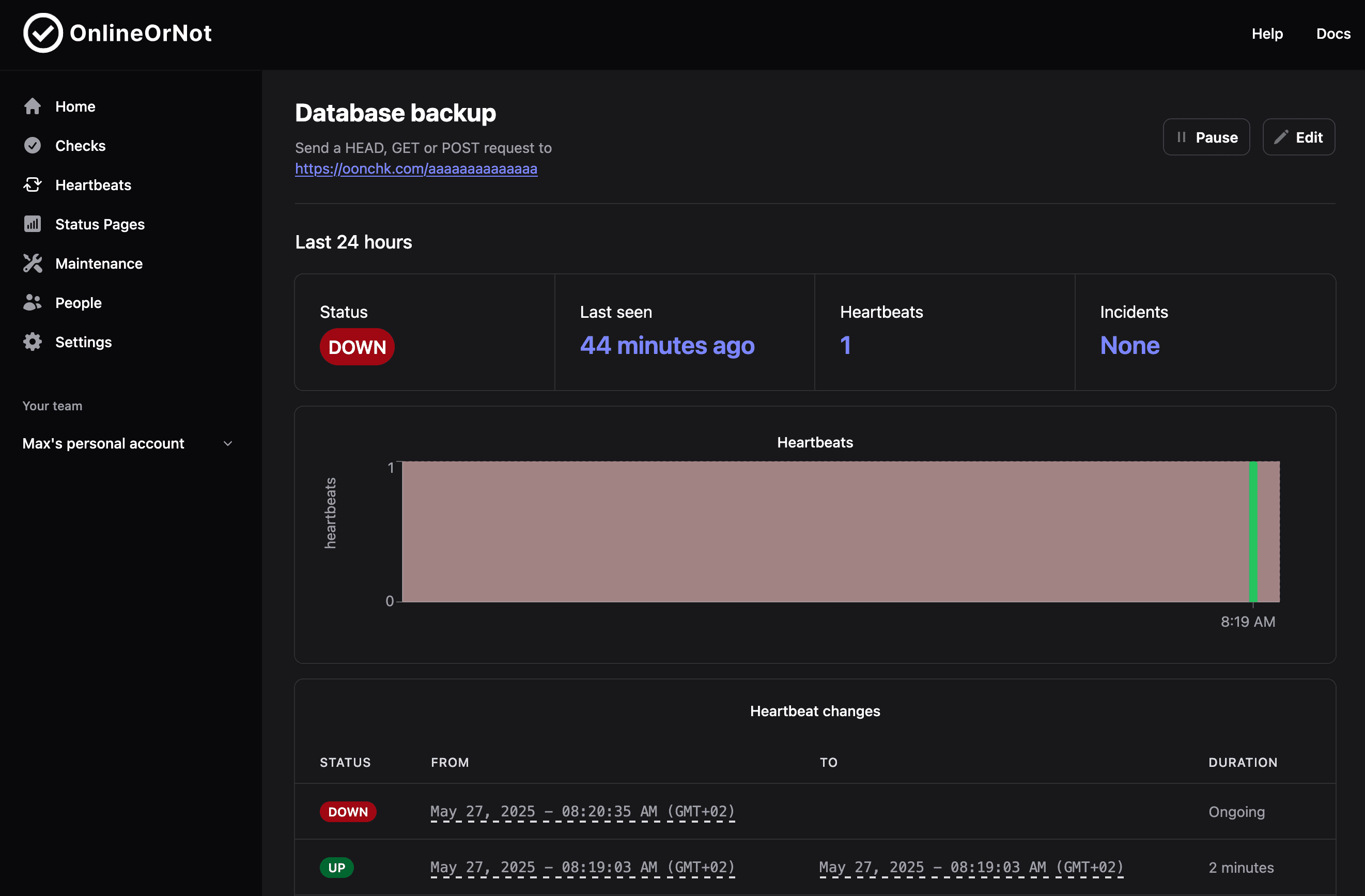Viewport: 1365px width, 896px height.
Task: Click the green UP badge in table
Action: click(336, 867)
